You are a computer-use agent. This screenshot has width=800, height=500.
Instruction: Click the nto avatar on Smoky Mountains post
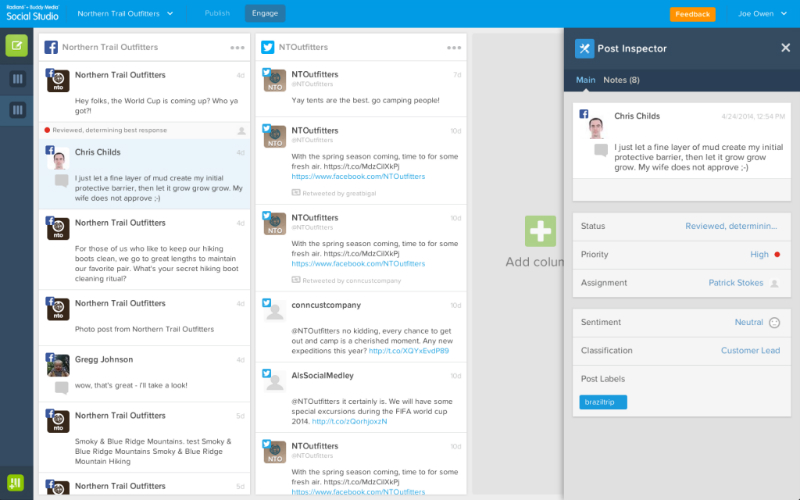(x=58, y=421)
